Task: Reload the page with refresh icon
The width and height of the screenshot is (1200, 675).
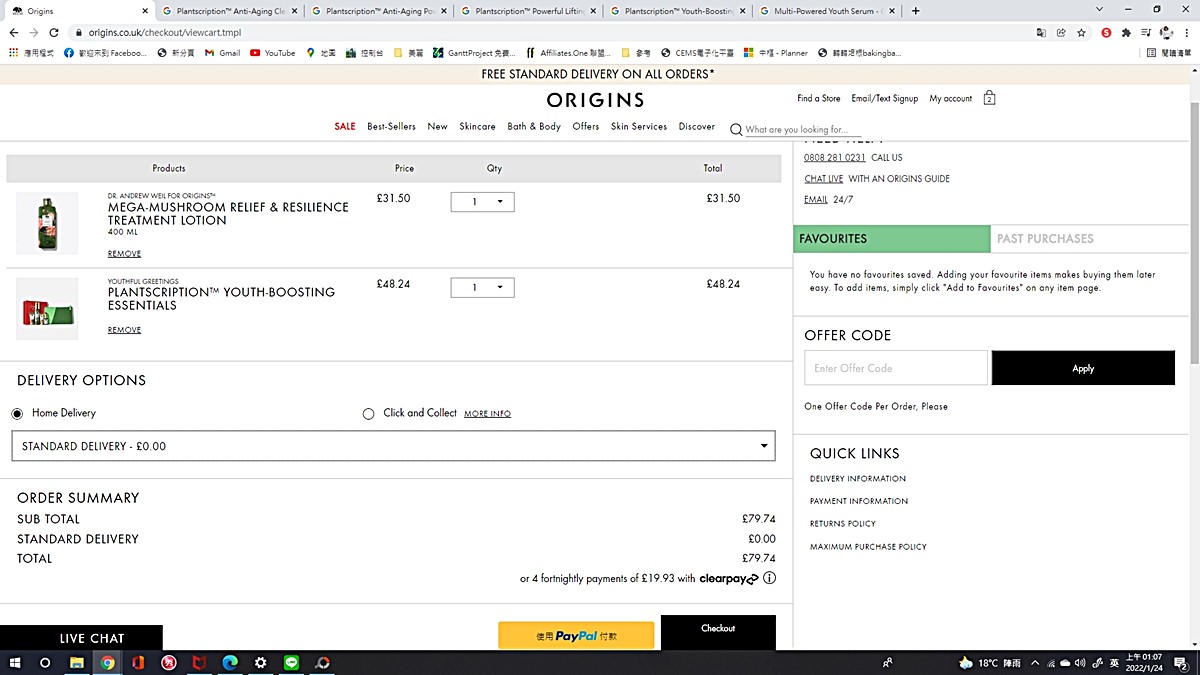Action: click(x=54, y=32)
